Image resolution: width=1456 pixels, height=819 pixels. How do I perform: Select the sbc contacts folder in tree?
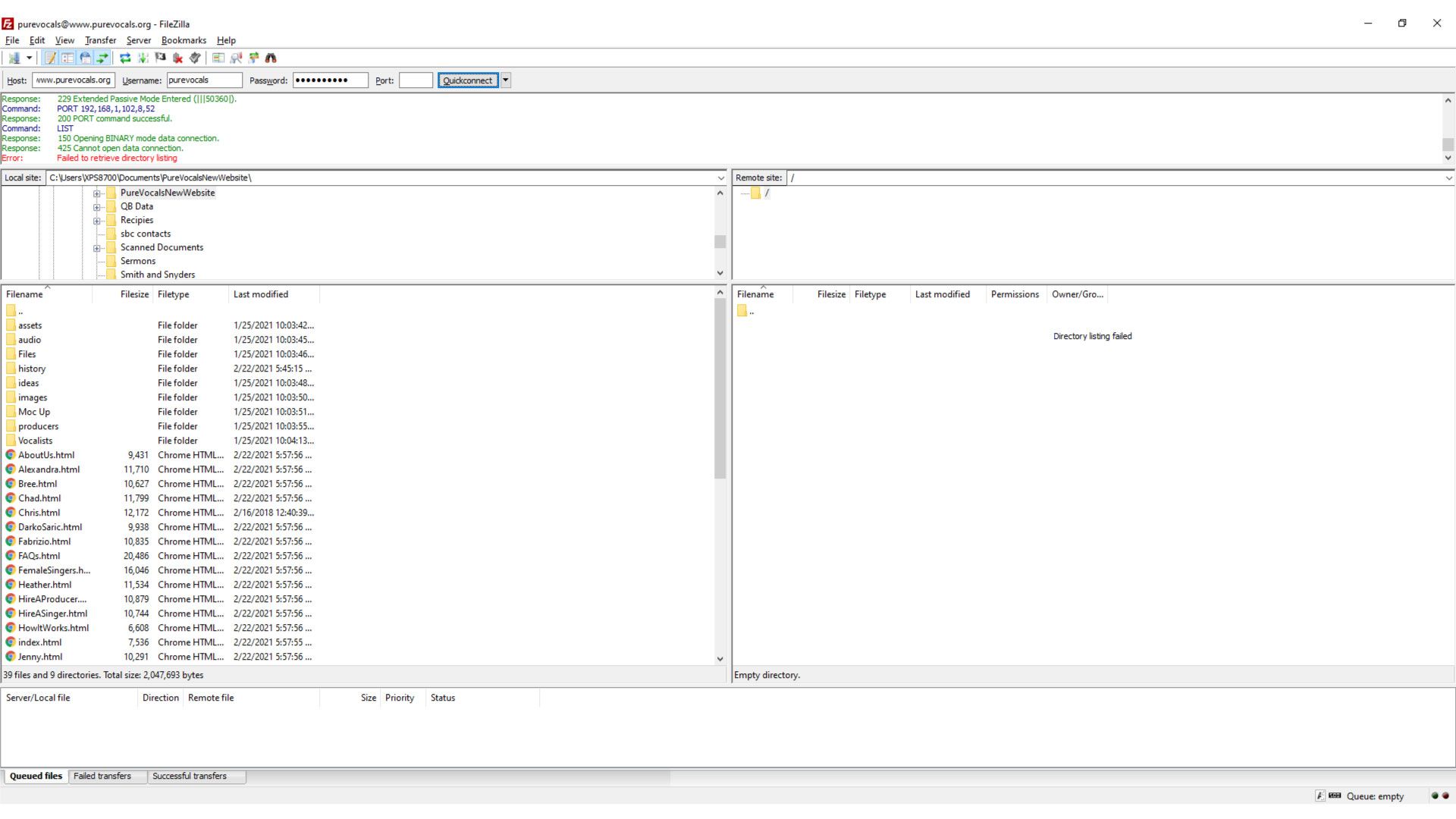coord(146,234)
